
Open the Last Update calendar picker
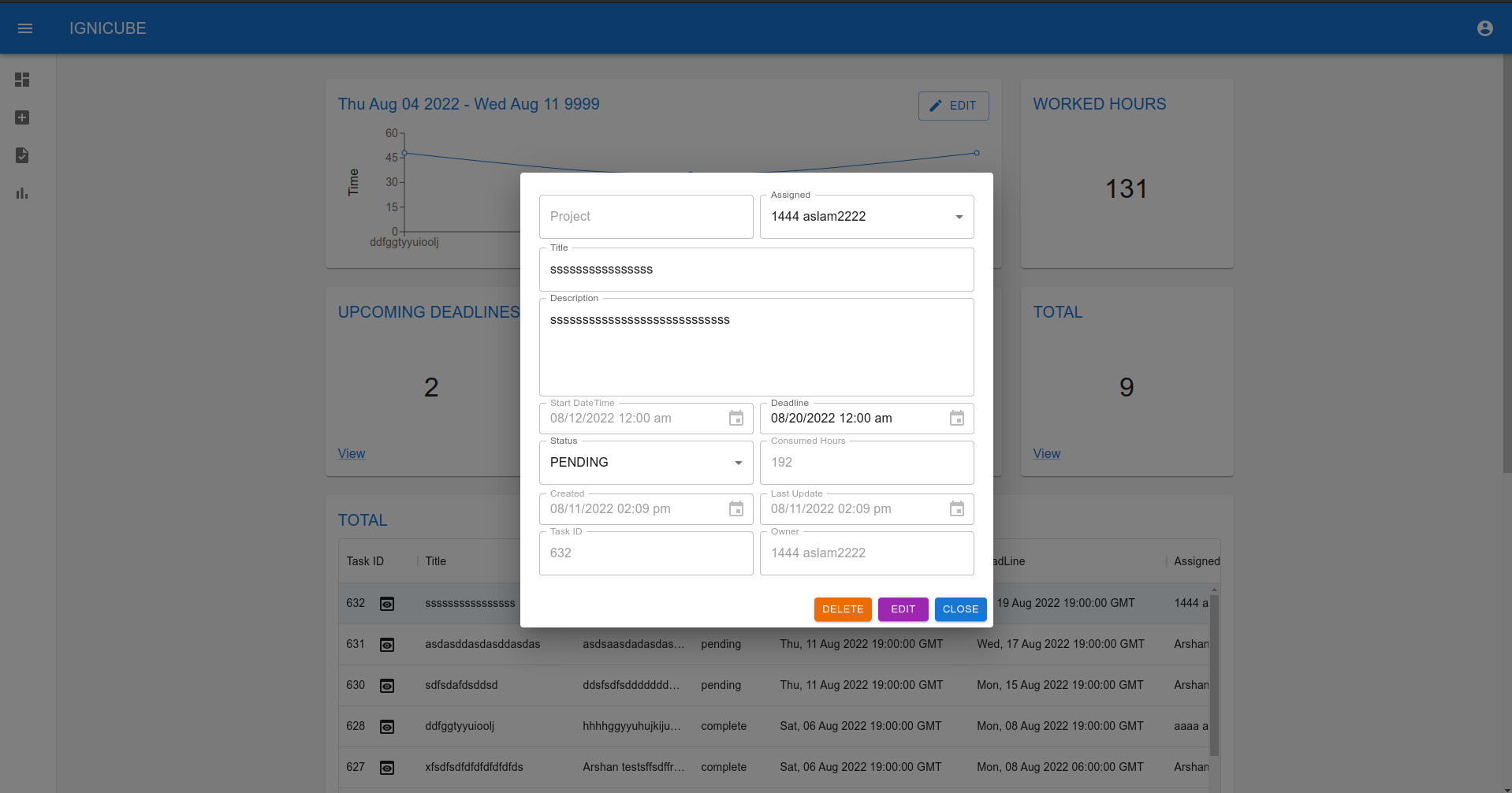coord(956,508)
